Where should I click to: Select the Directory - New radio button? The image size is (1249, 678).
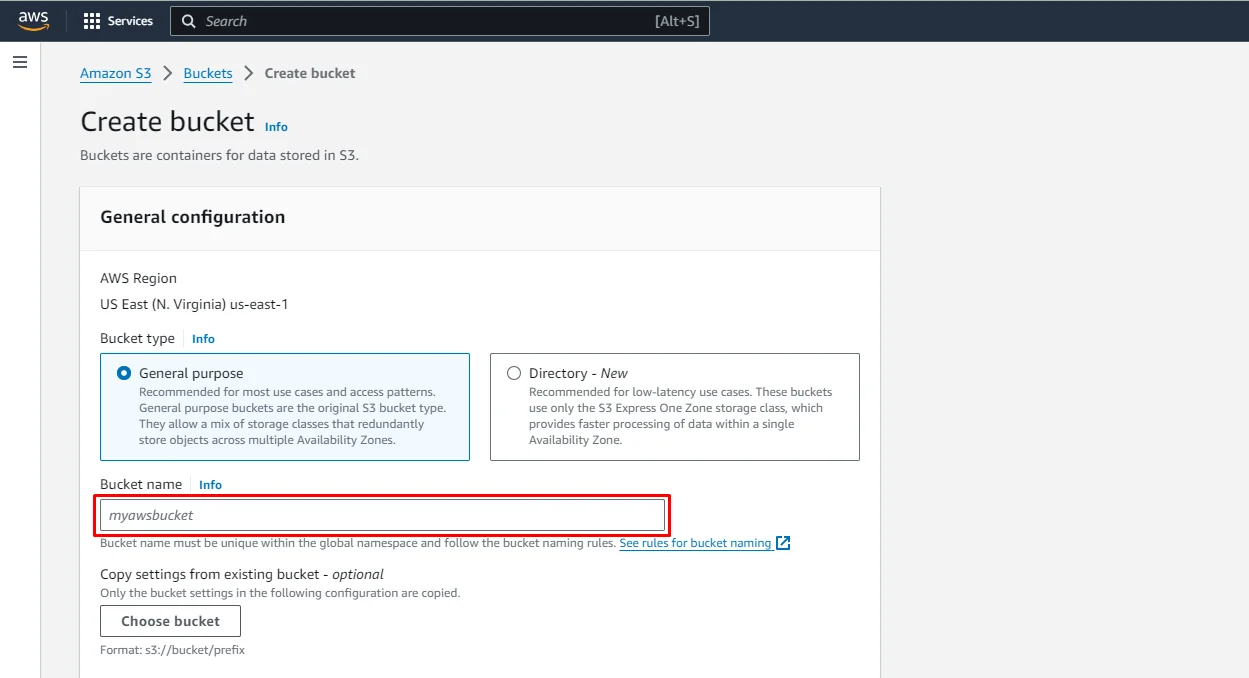click(513, 372)
